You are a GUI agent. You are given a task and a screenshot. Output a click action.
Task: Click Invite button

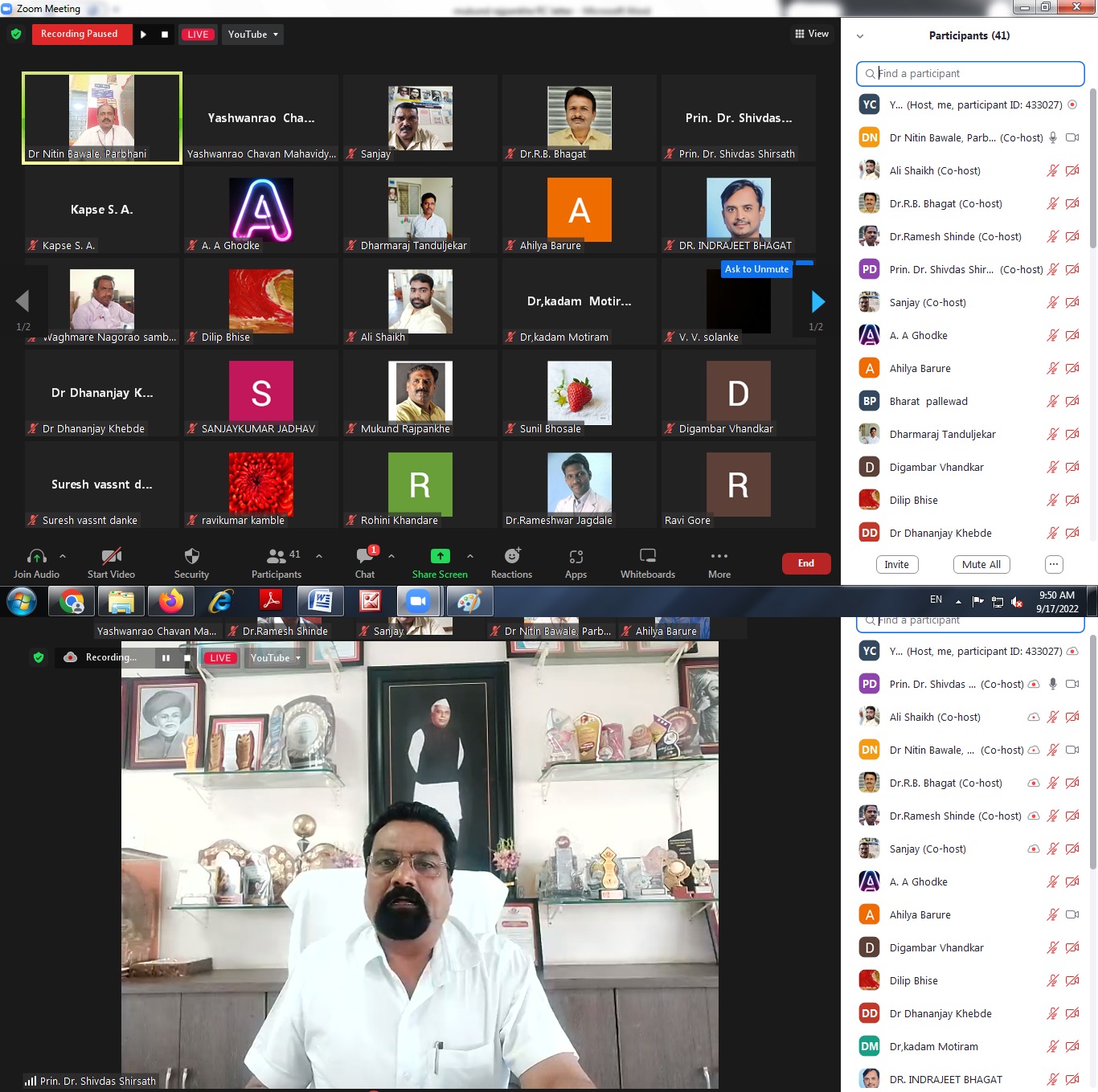click(897, 564)
